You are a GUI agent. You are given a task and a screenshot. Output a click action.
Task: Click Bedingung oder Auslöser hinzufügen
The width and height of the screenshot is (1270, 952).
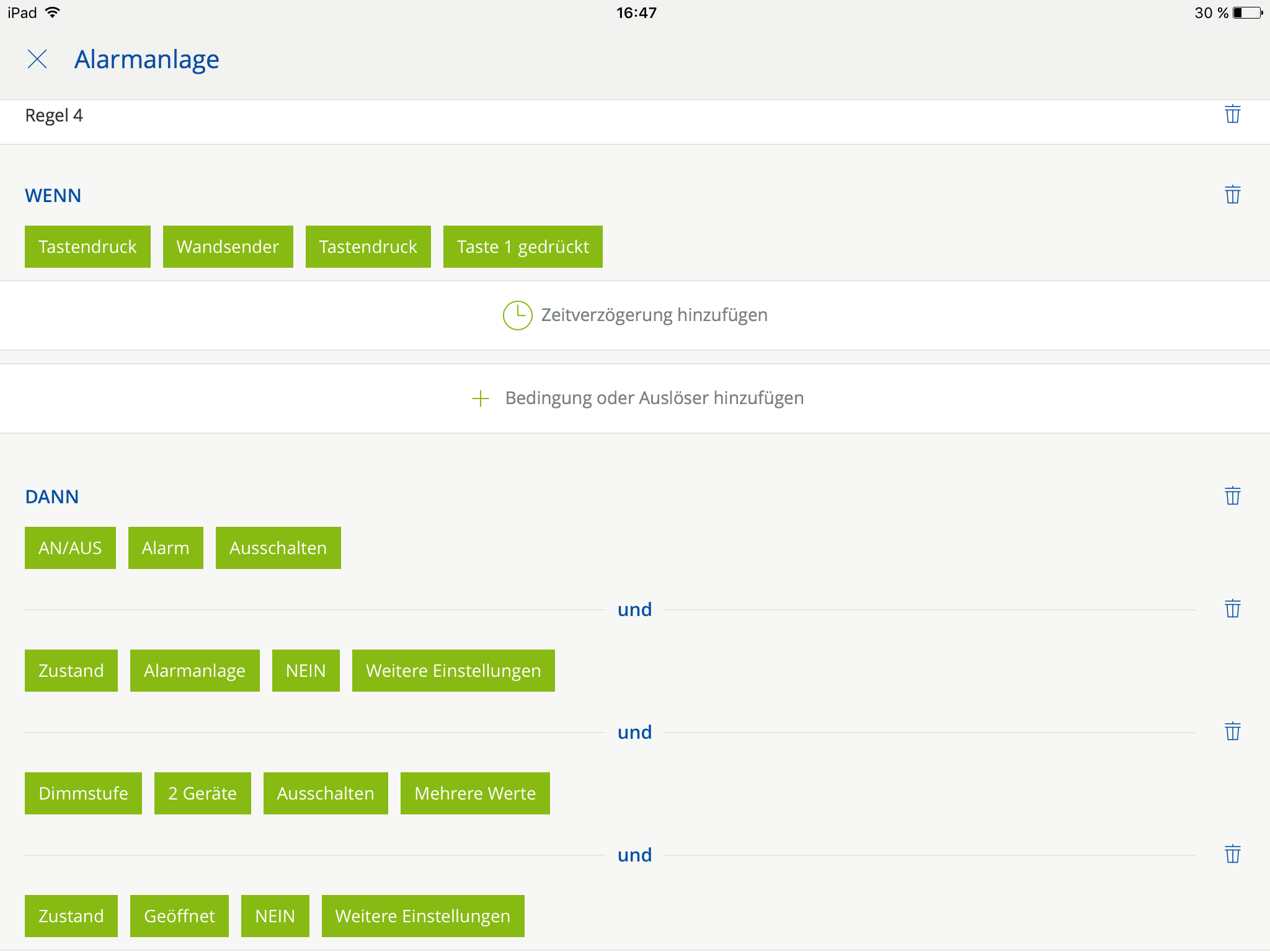[x=654, y=399]
